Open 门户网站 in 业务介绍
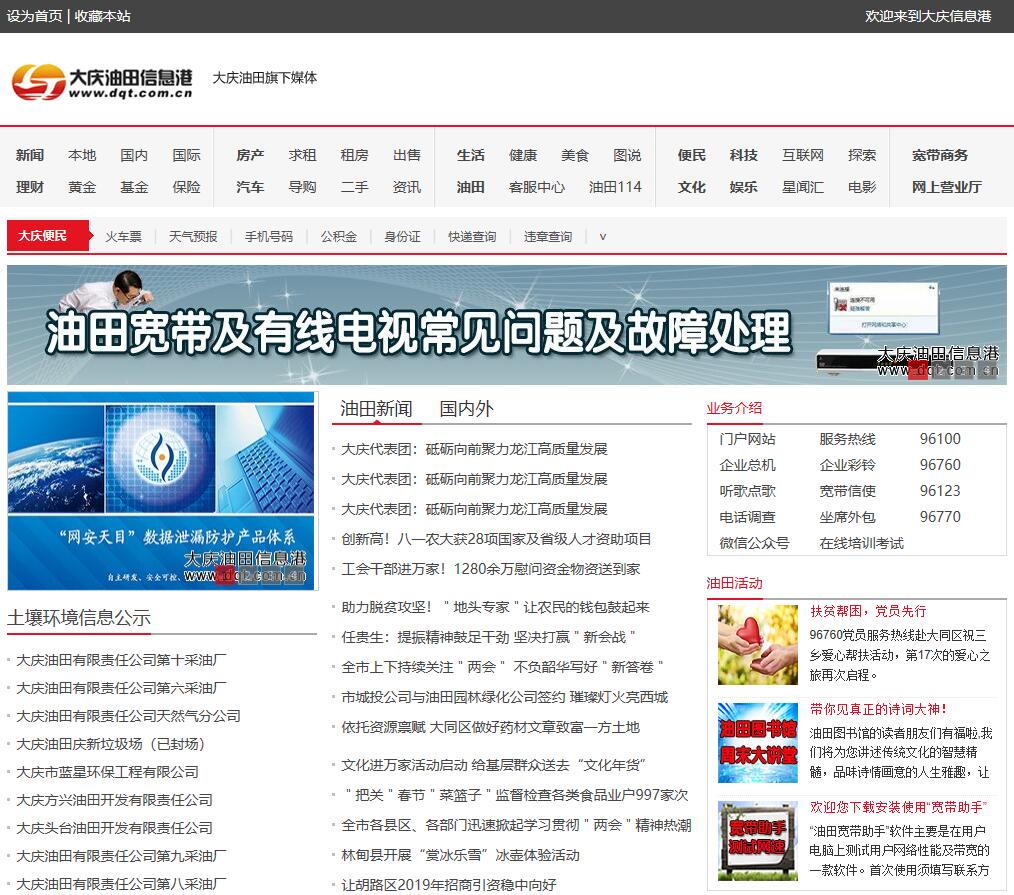 pos(748,439)
